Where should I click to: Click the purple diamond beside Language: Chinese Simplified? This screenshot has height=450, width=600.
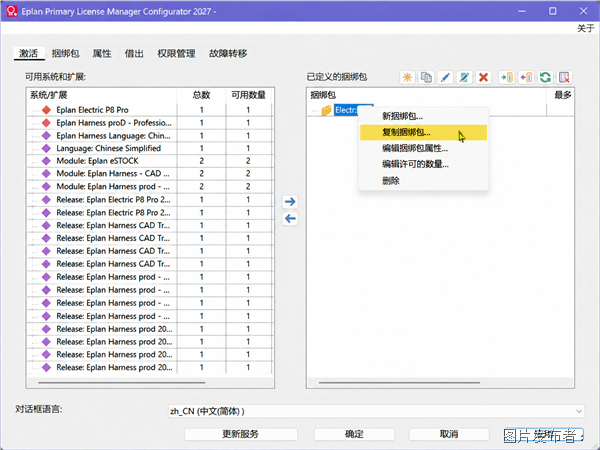[46, 148]
